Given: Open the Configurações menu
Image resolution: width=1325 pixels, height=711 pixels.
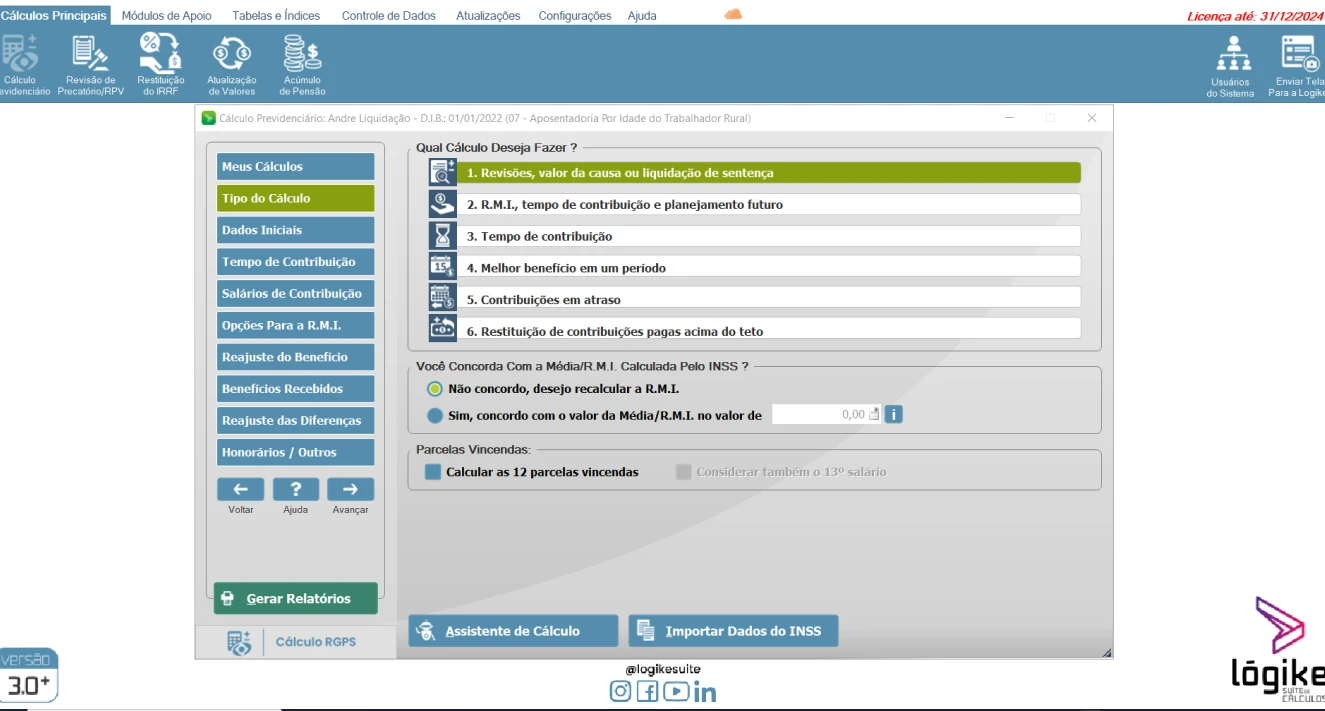Looking at the screenshot, I should point(574,16).
